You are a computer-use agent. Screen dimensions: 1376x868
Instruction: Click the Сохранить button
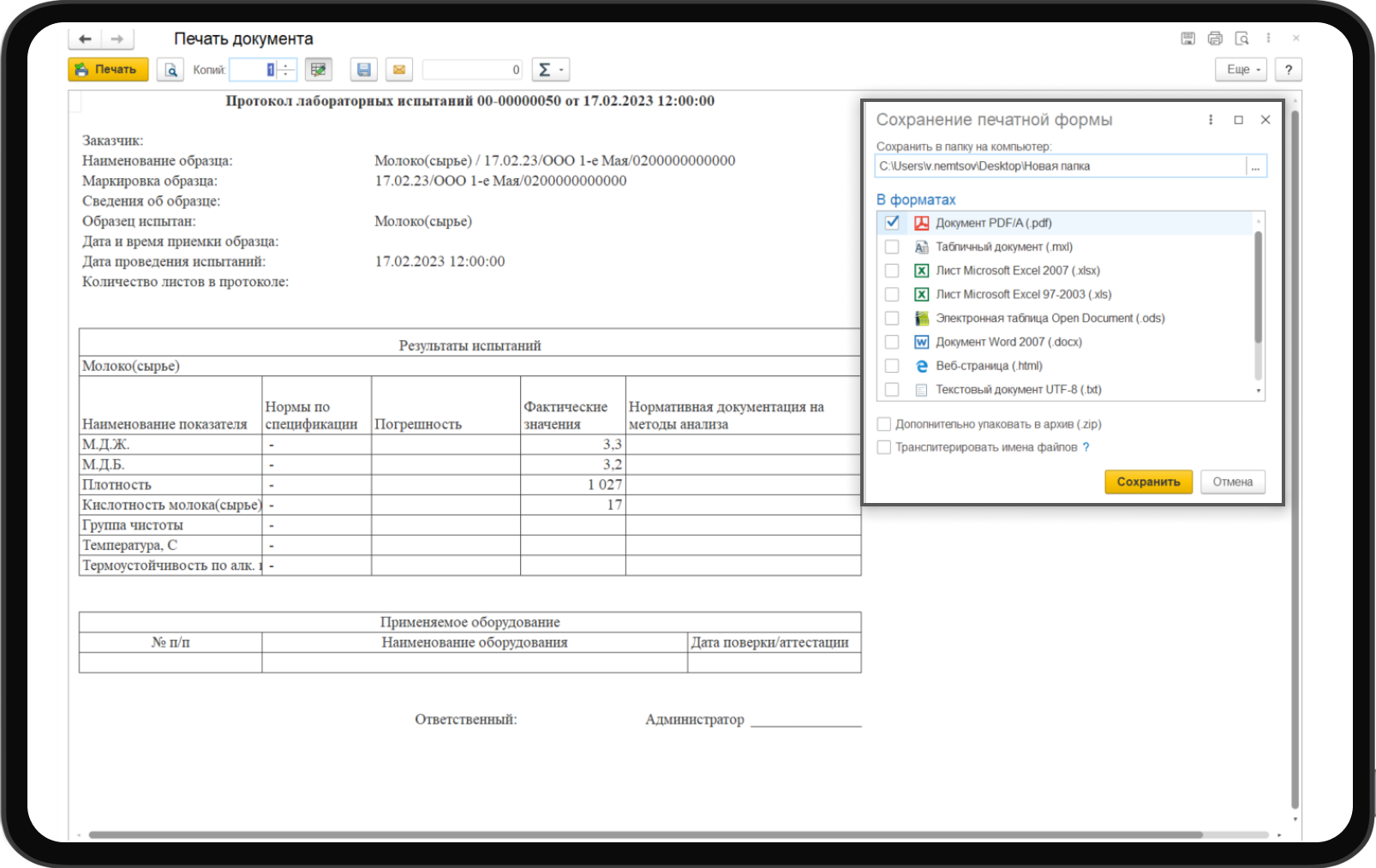tap(1148, 482)
